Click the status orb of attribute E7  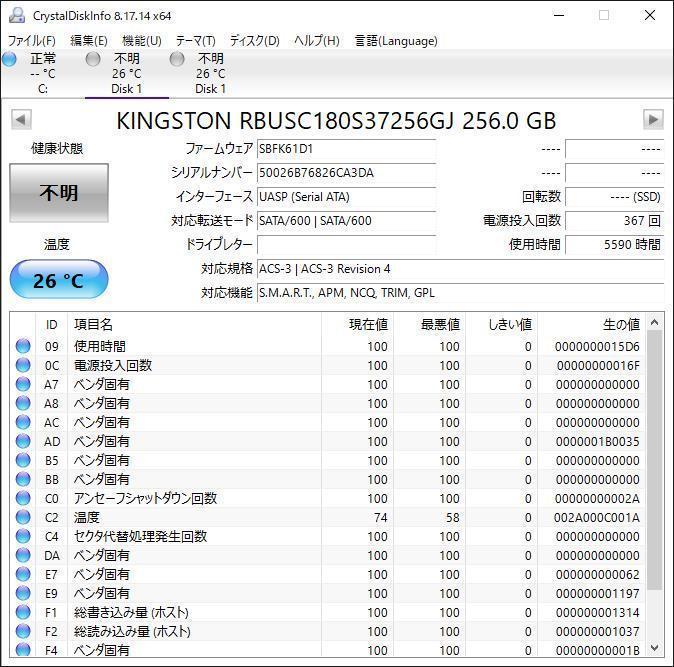[23, 574]
